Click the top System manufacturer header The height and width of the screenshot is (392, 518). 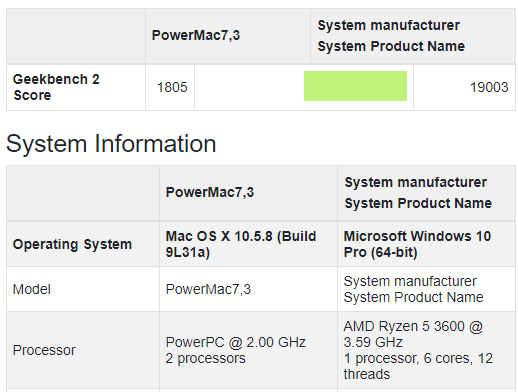coord(389,25)
